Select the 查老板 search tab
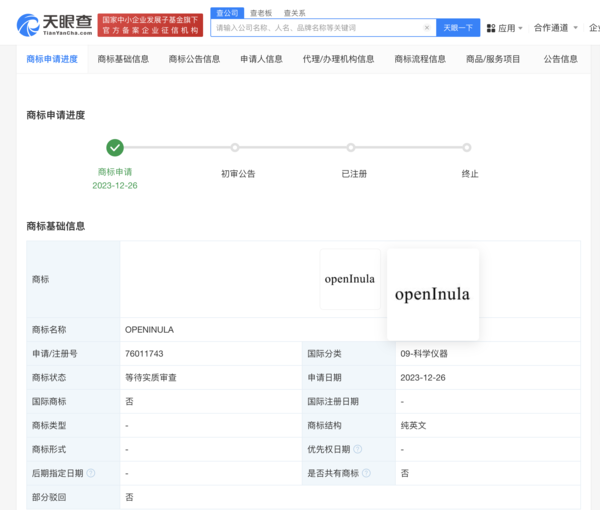Screen dimensions: 600x510 (261, 13)
